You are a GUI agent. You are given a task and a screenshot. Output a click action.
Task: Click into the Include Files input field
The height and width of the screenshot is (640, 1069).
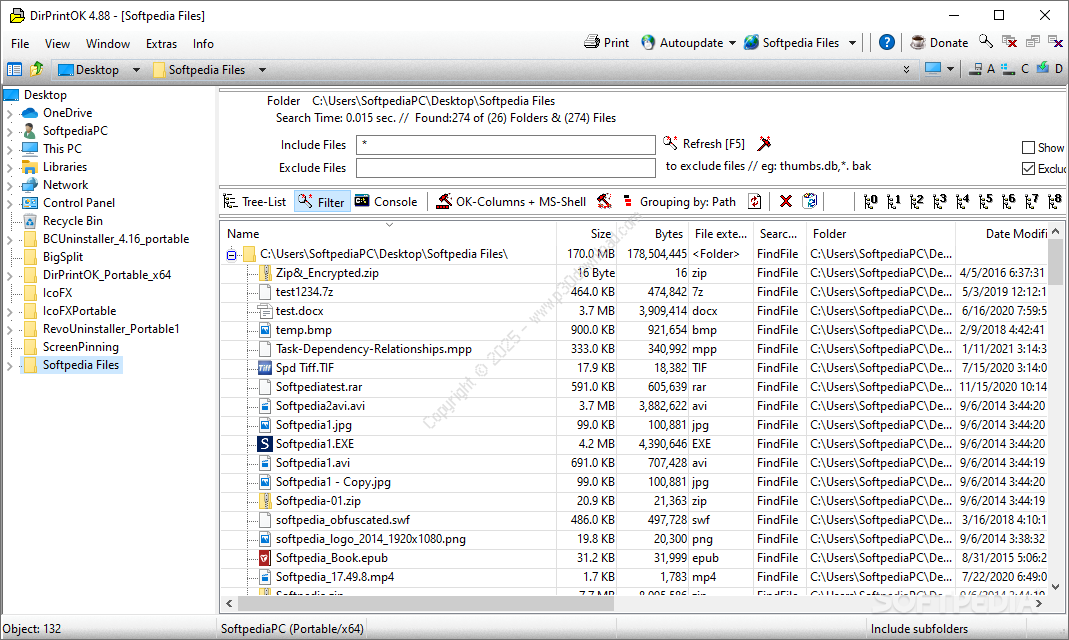point(505,145)
